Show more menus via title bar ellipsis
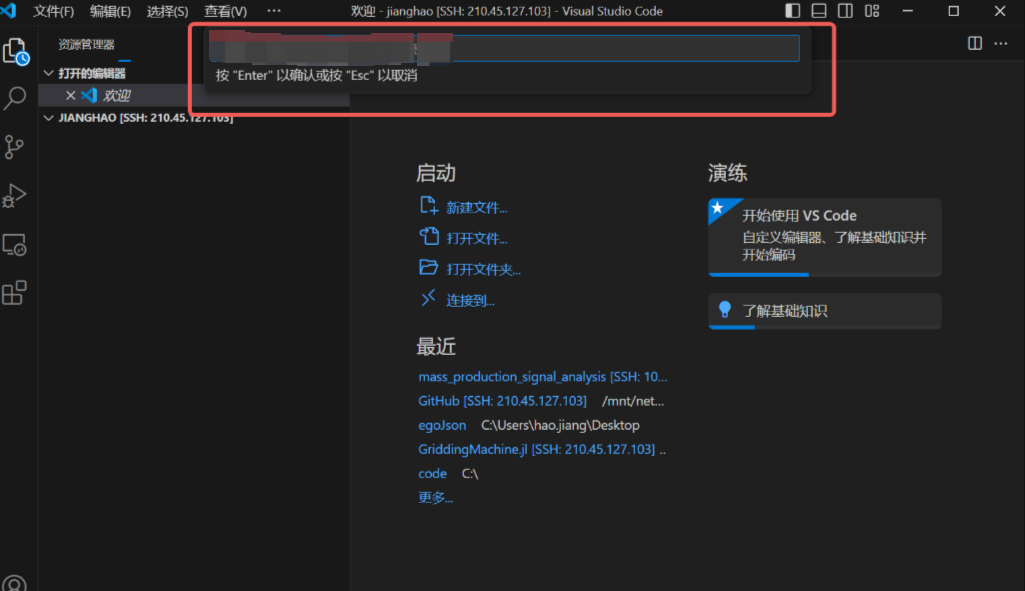 (274, 10)
